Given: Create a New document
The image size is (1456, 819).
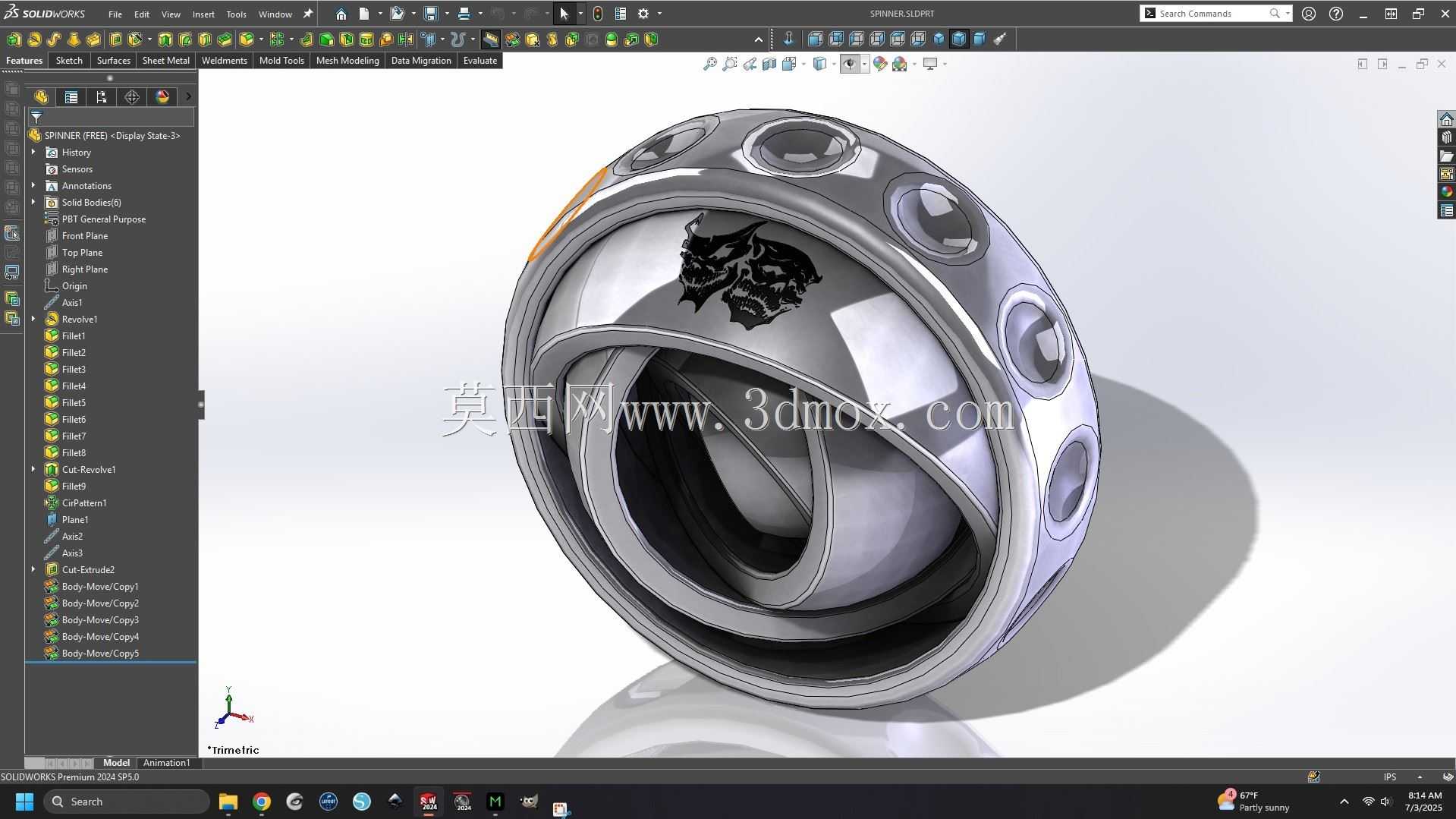Looking at the screenshot, I should (x=364, y=14).
